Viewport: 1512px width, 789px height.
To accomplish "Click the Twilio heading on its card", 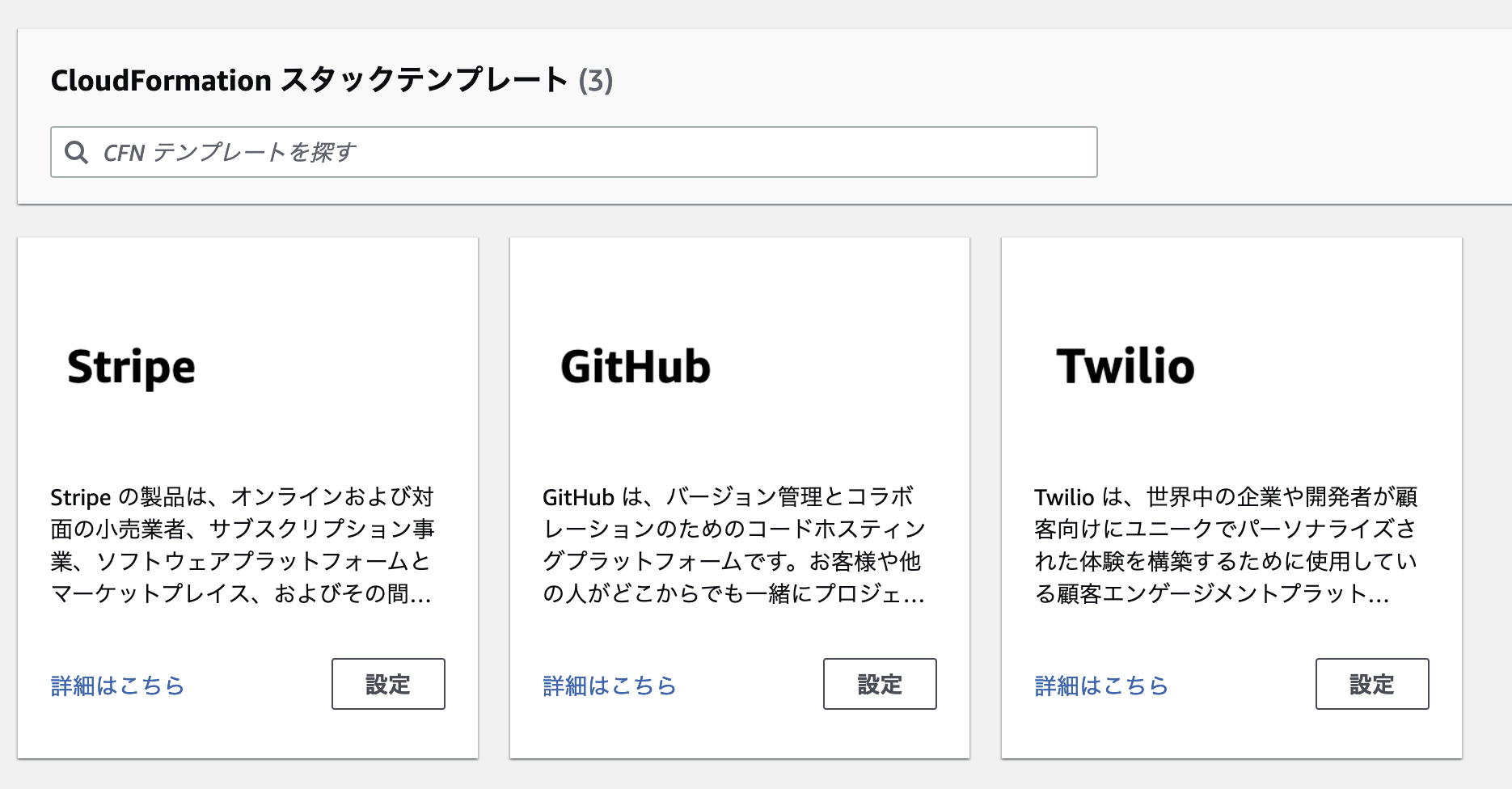I will point(1126,367).
